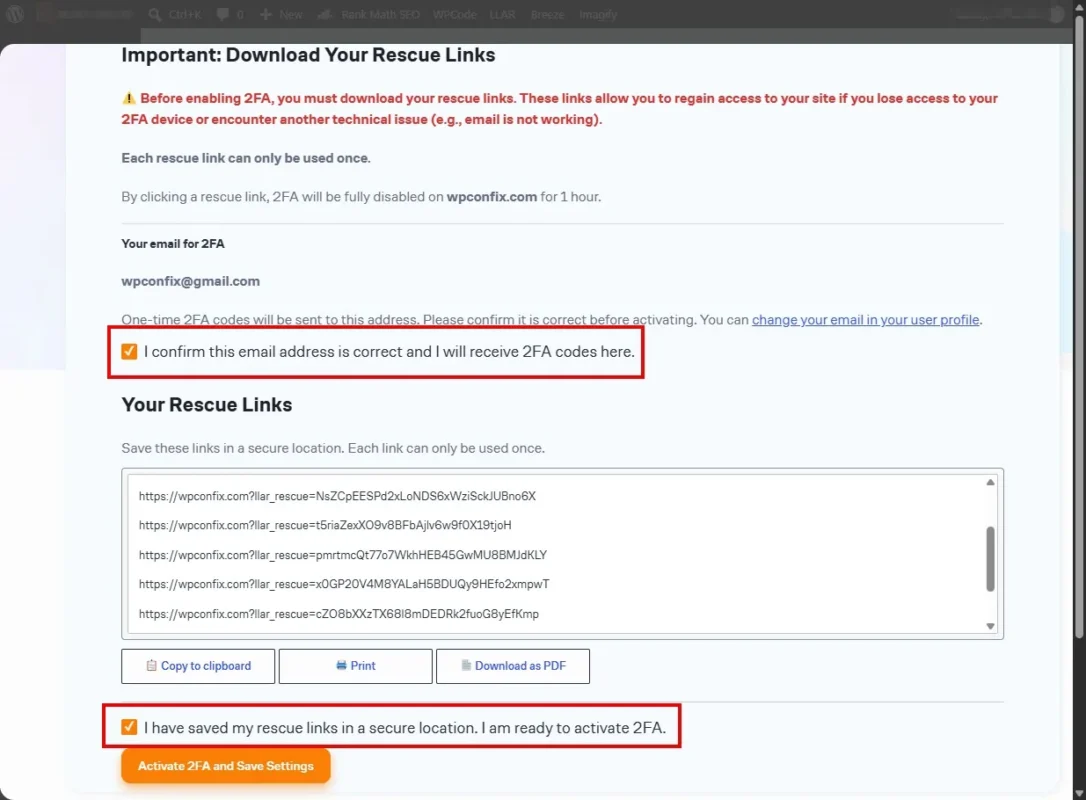The image size is (1086, 800).
Task: Click the plus New item in admin bar
Action: [281, 14]
